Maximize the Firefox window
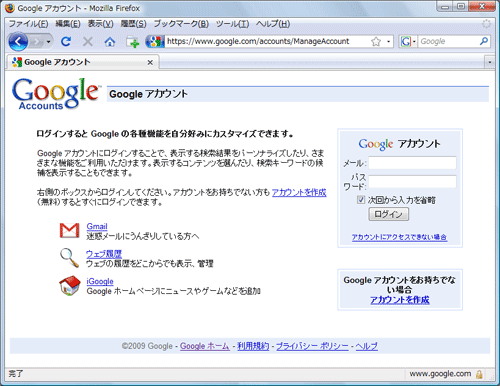 [461, 7]
